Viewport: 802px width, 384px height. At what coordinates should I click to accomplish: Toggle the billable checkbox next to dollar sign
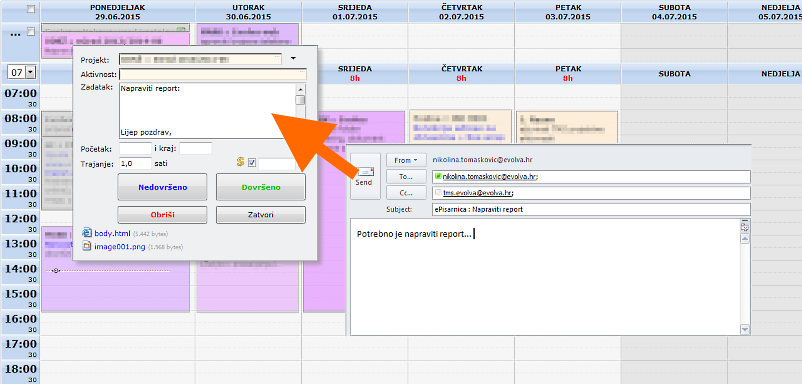[x=252, y=163]
